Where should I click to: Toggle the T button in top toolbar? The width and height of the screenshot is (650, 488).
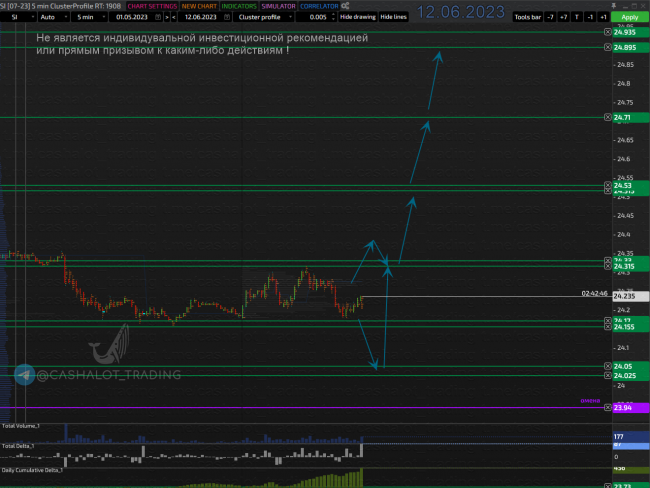[577, 17]
